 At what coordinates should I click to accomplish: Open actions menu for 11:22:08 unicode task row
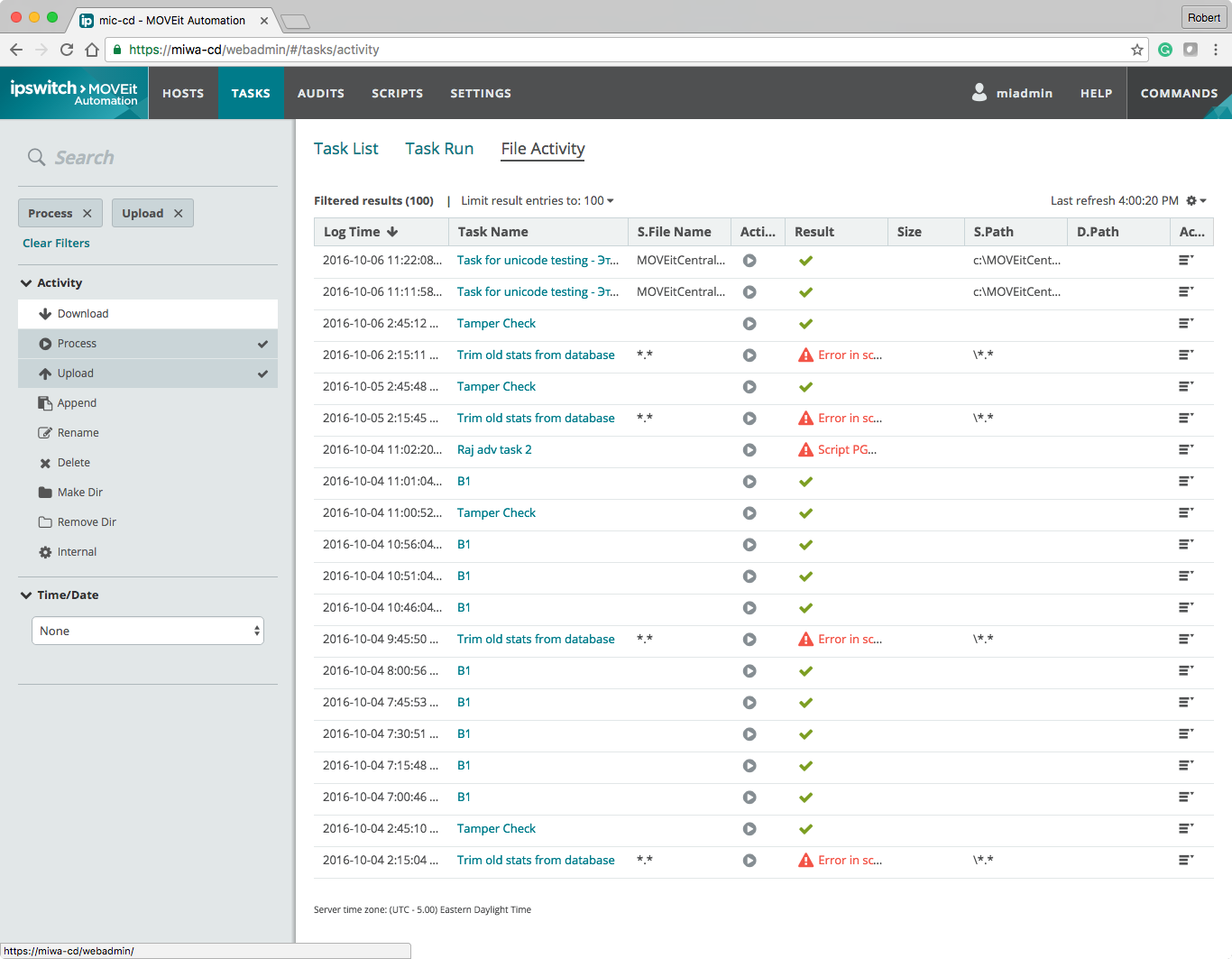point(1186,261)
